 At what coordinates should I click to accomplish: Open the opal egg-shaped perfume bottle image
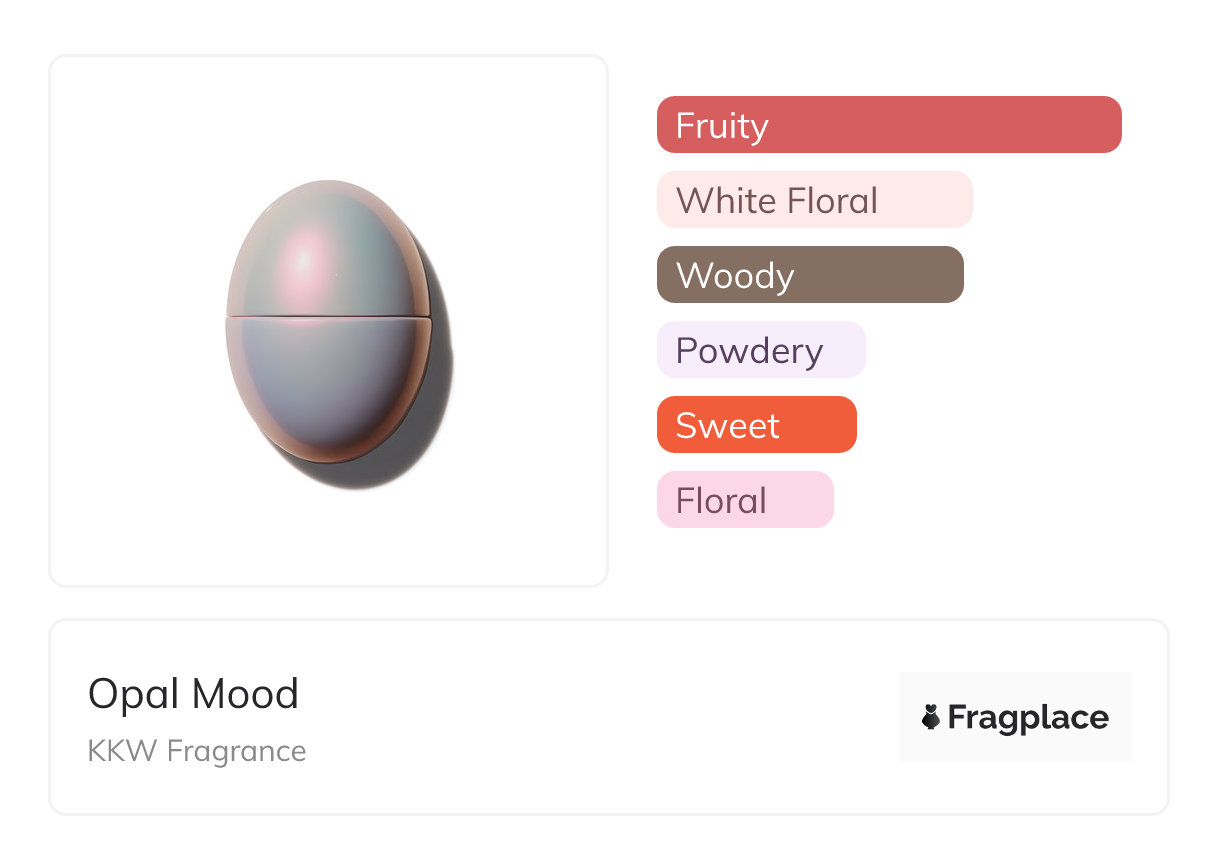[330, 321]
